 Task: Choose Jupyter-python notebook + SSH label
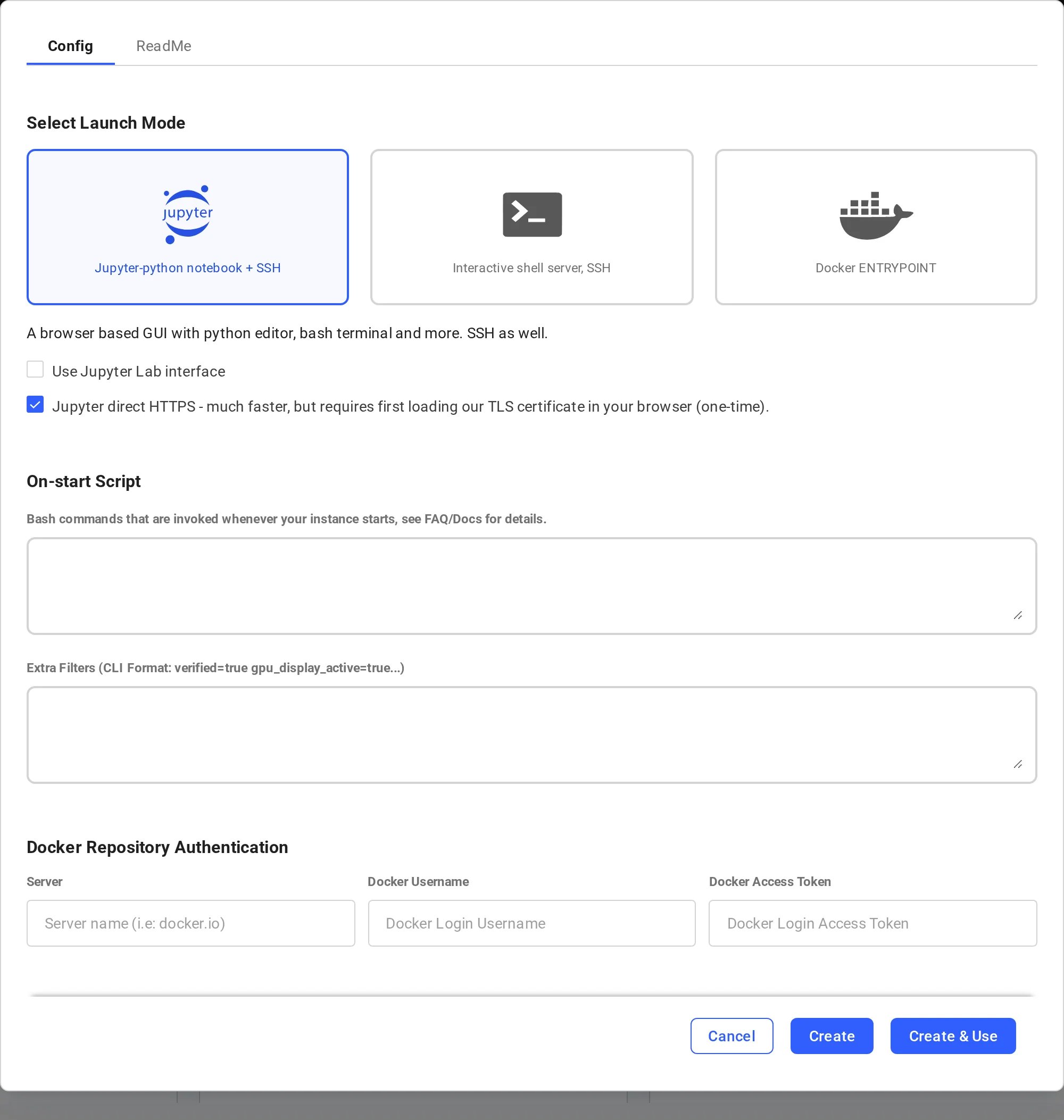point(188,268)
